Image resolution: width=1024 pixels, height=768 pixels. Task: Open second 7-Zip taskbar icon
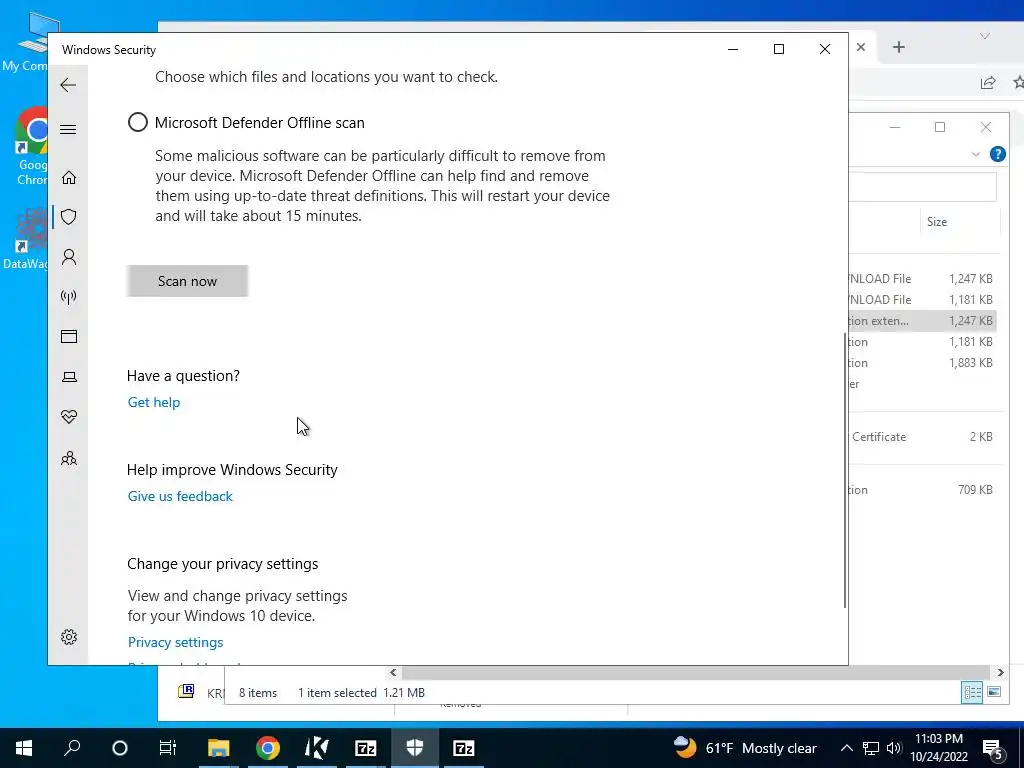(x=464, y=748)
